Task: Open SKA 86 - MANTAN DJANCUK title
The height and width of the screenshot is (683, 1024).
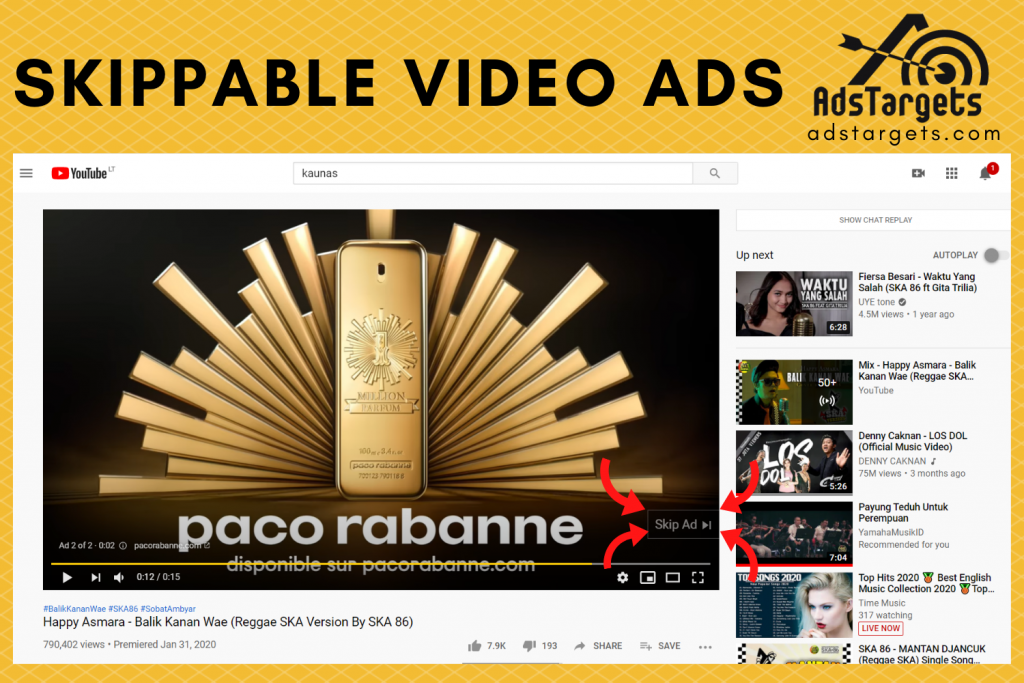Action: pos(921,654)
